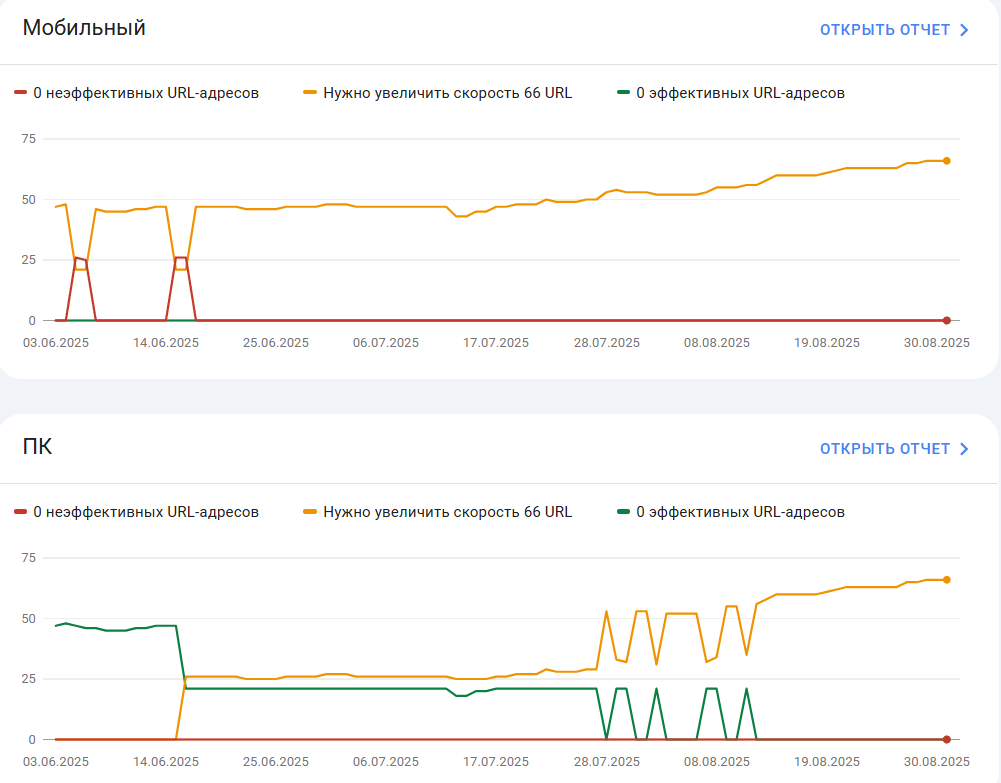Screen dimensions: 1001x783
Task: Click chevron arrow beside Мобильный ОТКРЫТЬ ОТЧЕТ
Action: [x=964, y=30]
